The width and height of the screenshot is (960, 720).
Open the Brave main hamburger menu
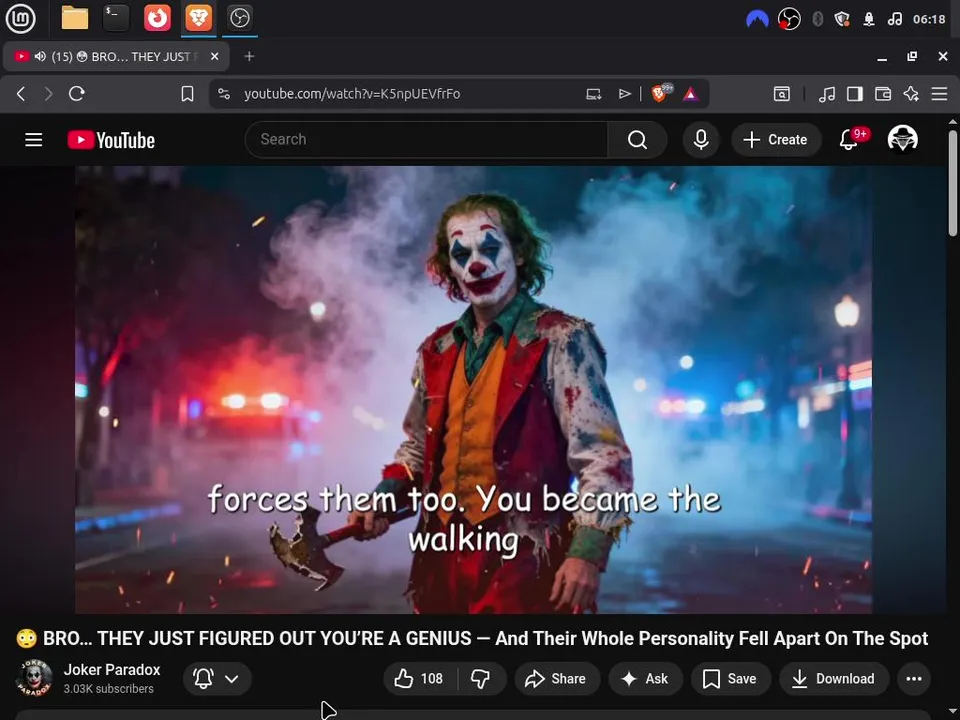(x=939, y=94)
